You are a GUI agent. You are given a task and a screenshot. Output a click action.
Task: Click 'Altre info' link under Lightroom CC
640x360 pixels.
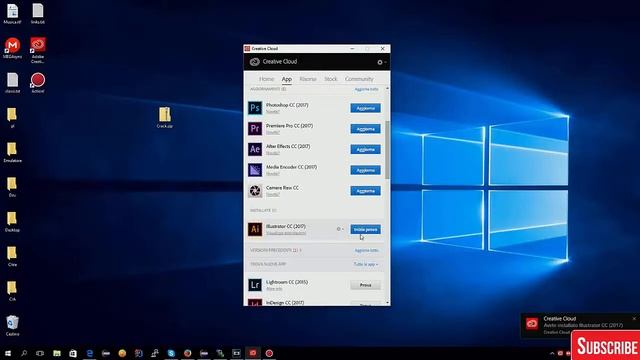[x=274, y=289]
